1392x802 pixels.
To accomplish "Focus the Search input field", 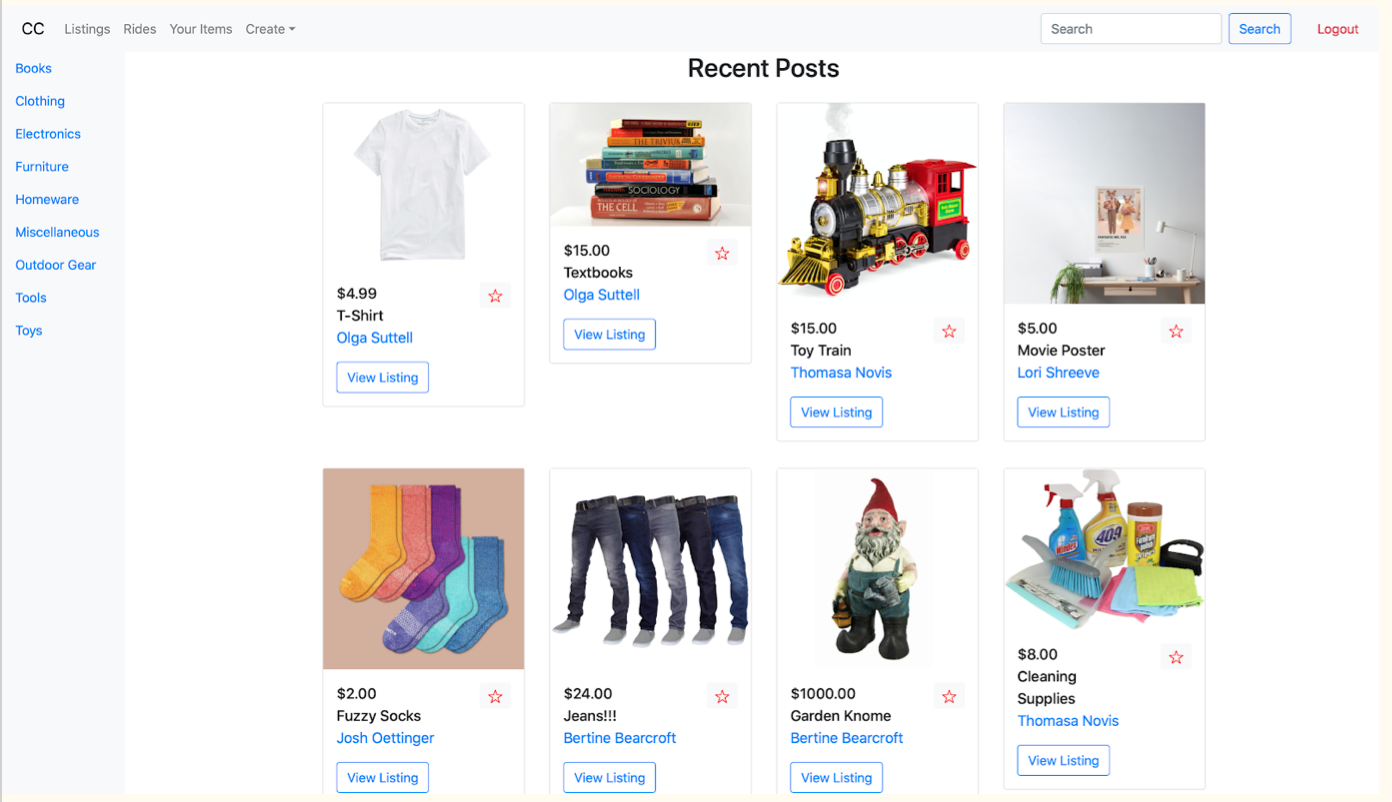I will coord(1131,29).
